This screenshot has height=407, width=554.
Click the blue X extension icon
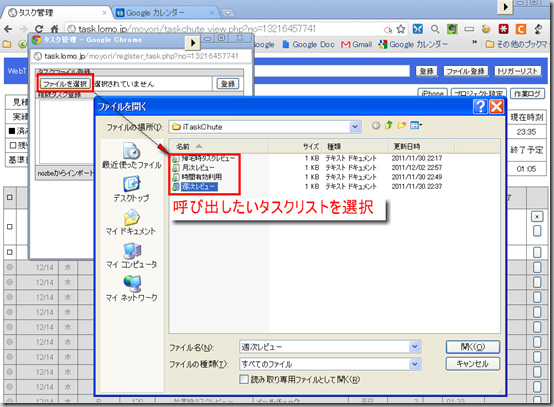point(418,29)
